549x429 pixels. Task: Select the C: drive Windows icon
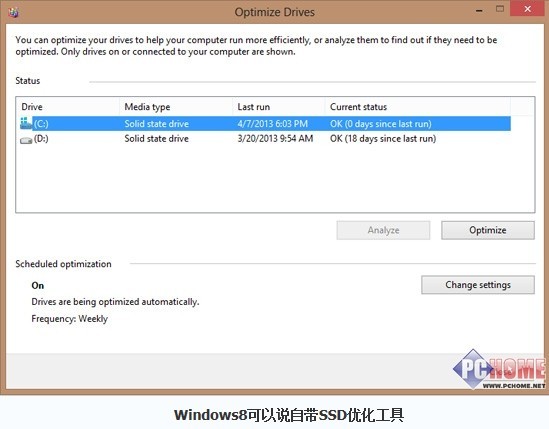(26, 124)
